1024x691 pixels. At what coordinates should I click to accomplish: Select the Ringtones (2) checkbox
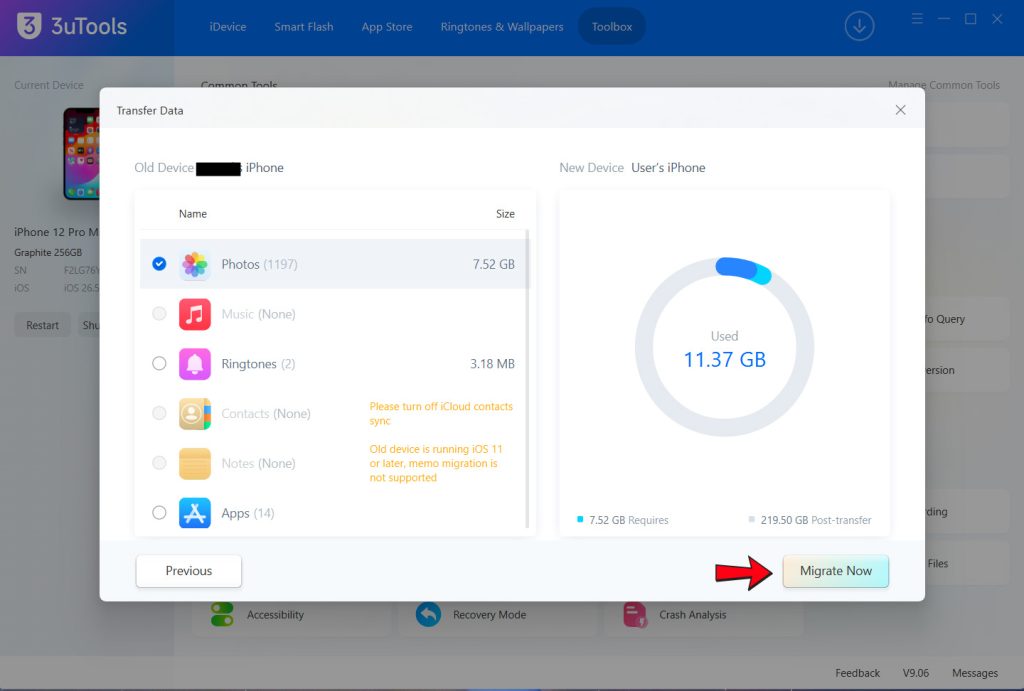pos(159,364)
